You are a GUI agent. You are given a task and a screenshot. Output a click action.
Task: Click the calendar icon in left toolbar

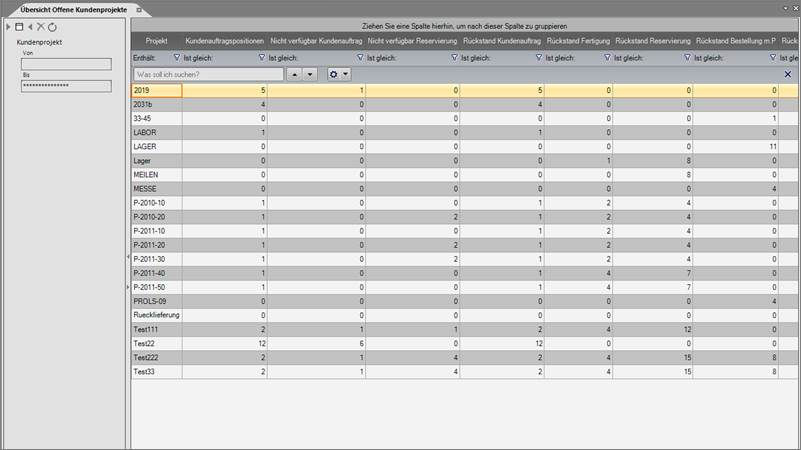point(19,27)
